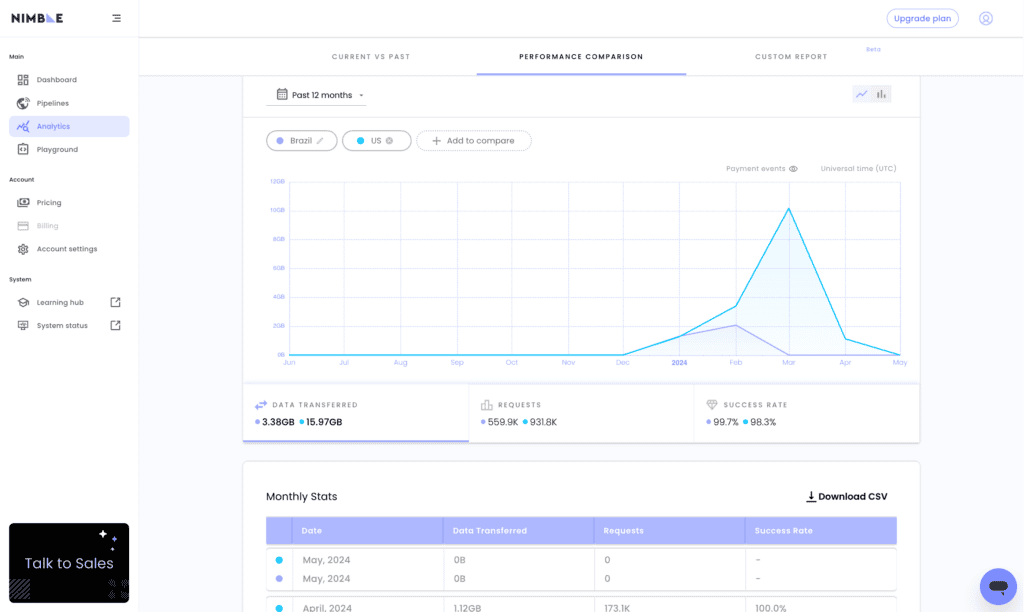Go to Pricing page
The height and width of the screenshot is (612, 1024).
coord(69,202)
